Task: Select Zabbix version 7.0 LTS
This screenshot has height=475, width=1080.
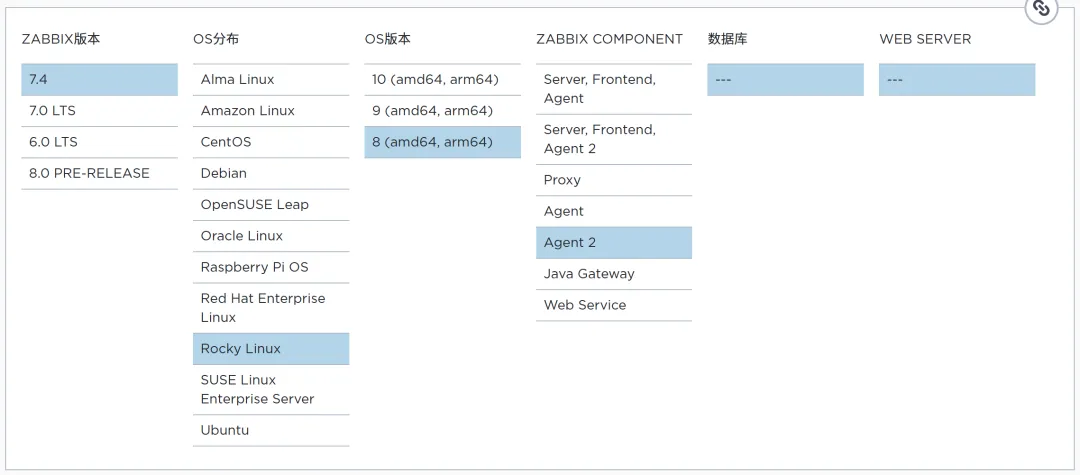Action: click(x=99, y=111)
